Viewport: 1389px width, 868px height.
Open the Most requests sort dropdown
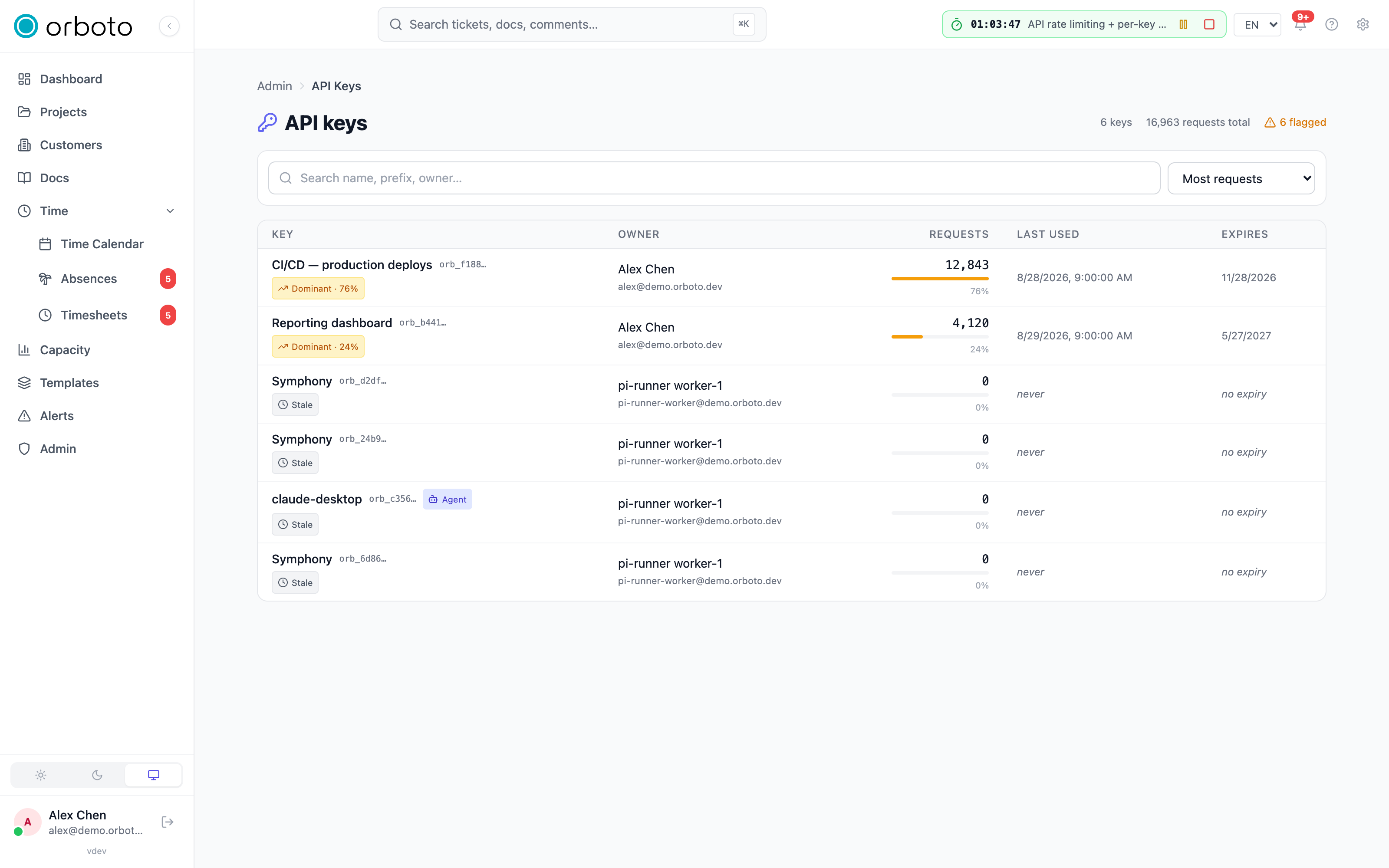1241,178
